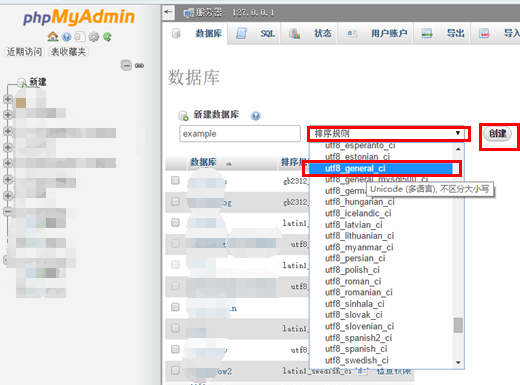
Task: Reload navigation panel green icon
Action: coord(107,37)
